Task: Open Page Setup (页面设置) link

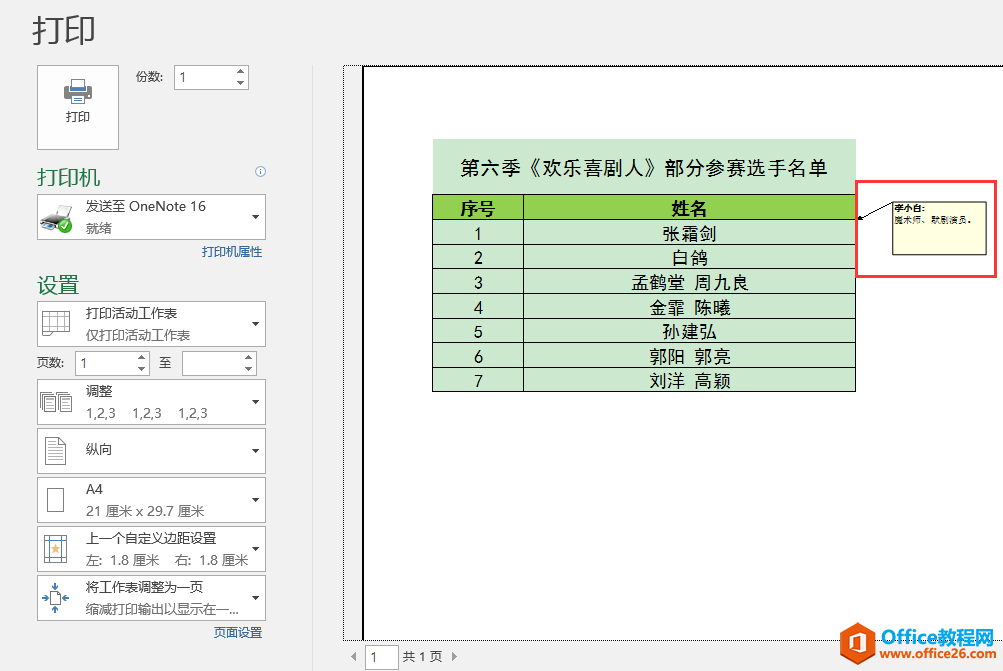Action: tap(237, 633)
